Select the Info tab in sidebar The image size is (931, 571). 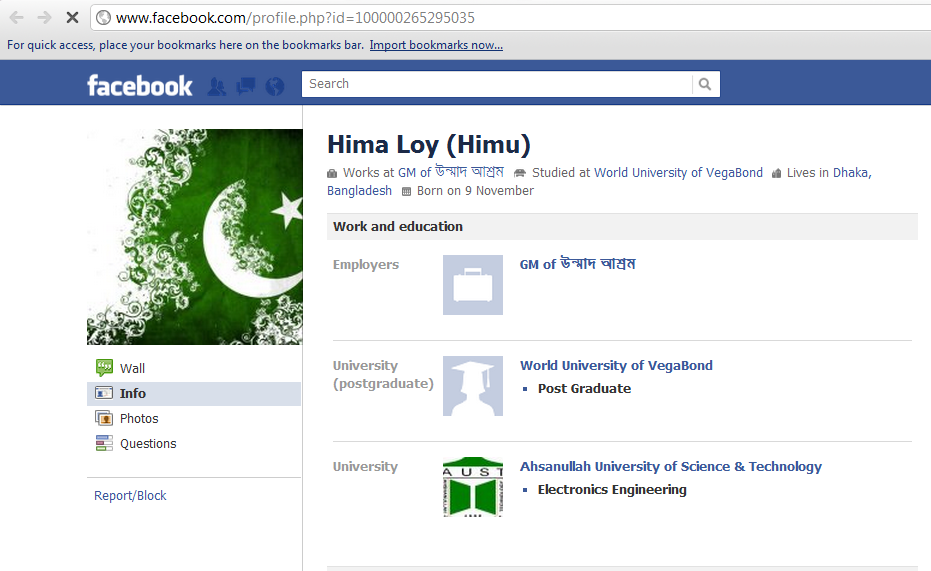194,394
